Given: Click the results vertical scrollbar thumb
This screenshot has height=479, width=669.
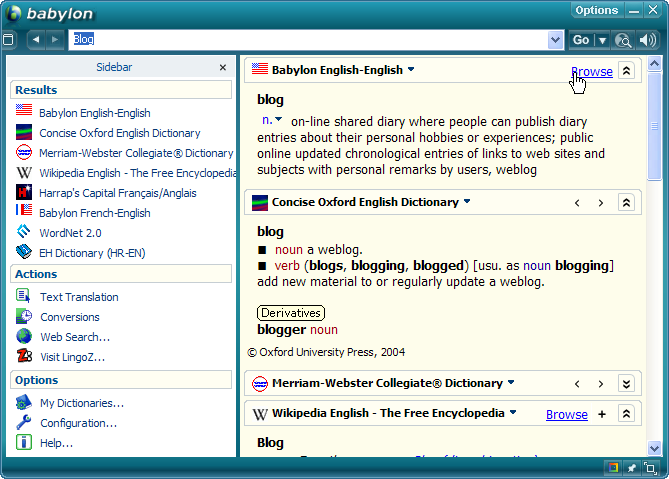Looking at the screenshot, I should pos(654,127).
